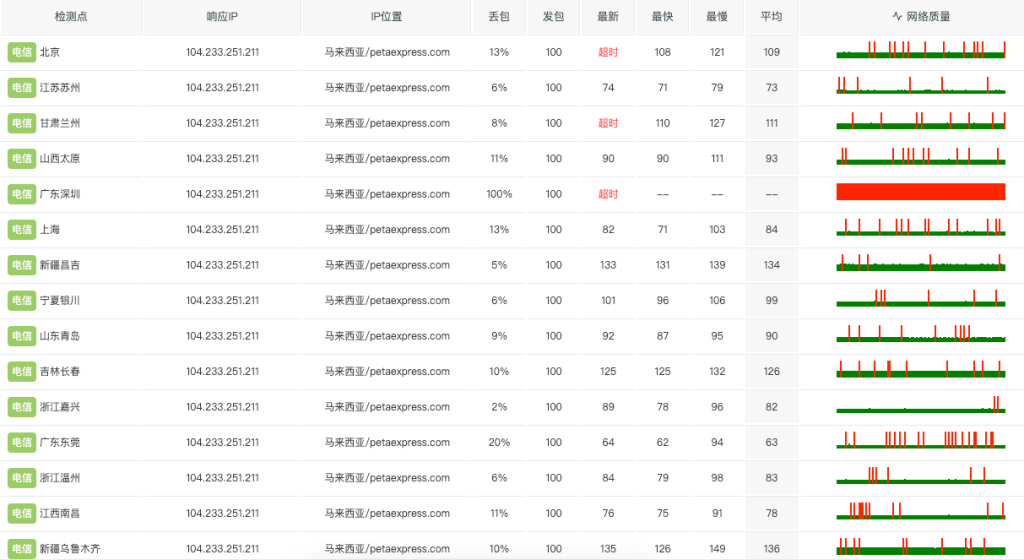Click the red 超时 text in 广东深圳 row
The width and height of the screenshot is (1024, 560).
608,194
